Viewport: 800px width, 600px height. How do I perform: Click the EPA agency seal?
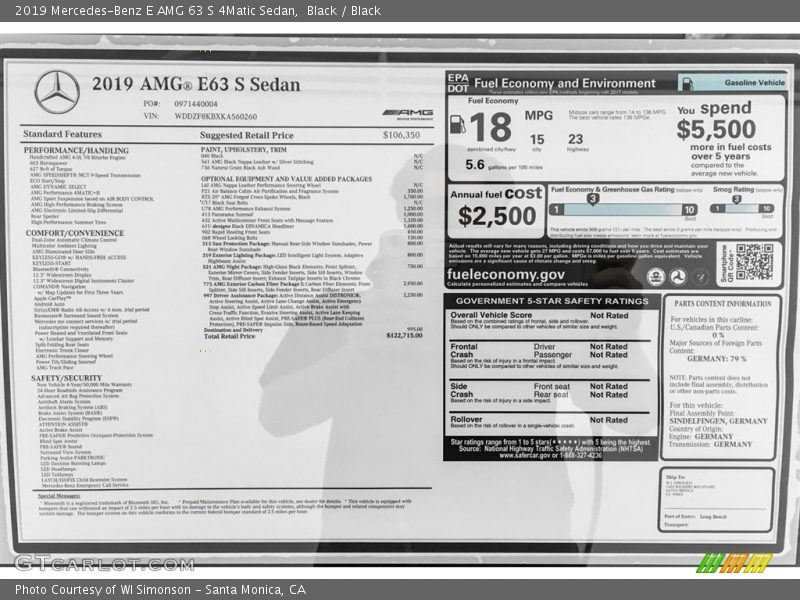(x=656, y=277)
